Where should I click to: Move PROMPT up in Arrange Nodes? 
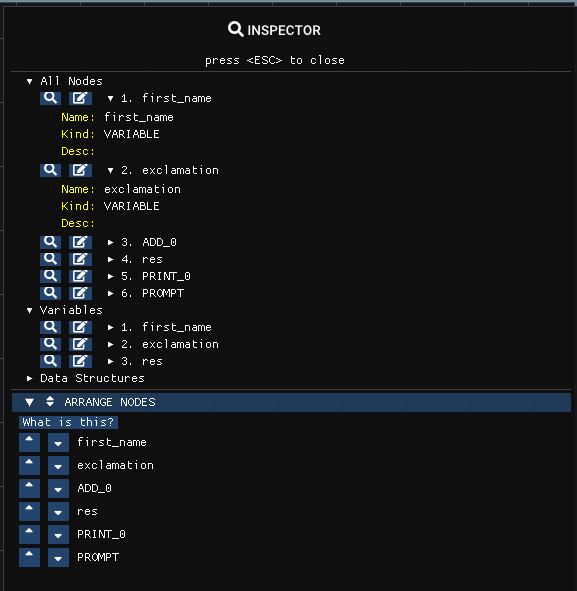[29, 557]
